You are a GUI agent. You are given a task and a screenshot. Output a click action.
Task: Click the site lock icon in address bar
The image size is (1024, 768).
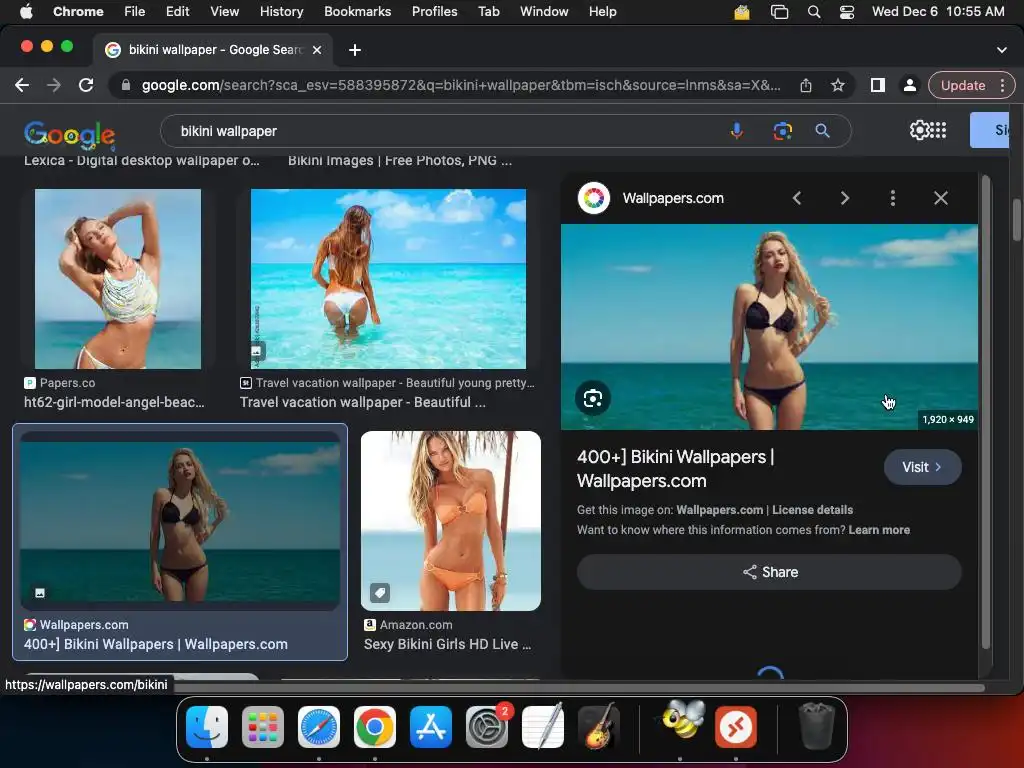[x=126, y=86]
